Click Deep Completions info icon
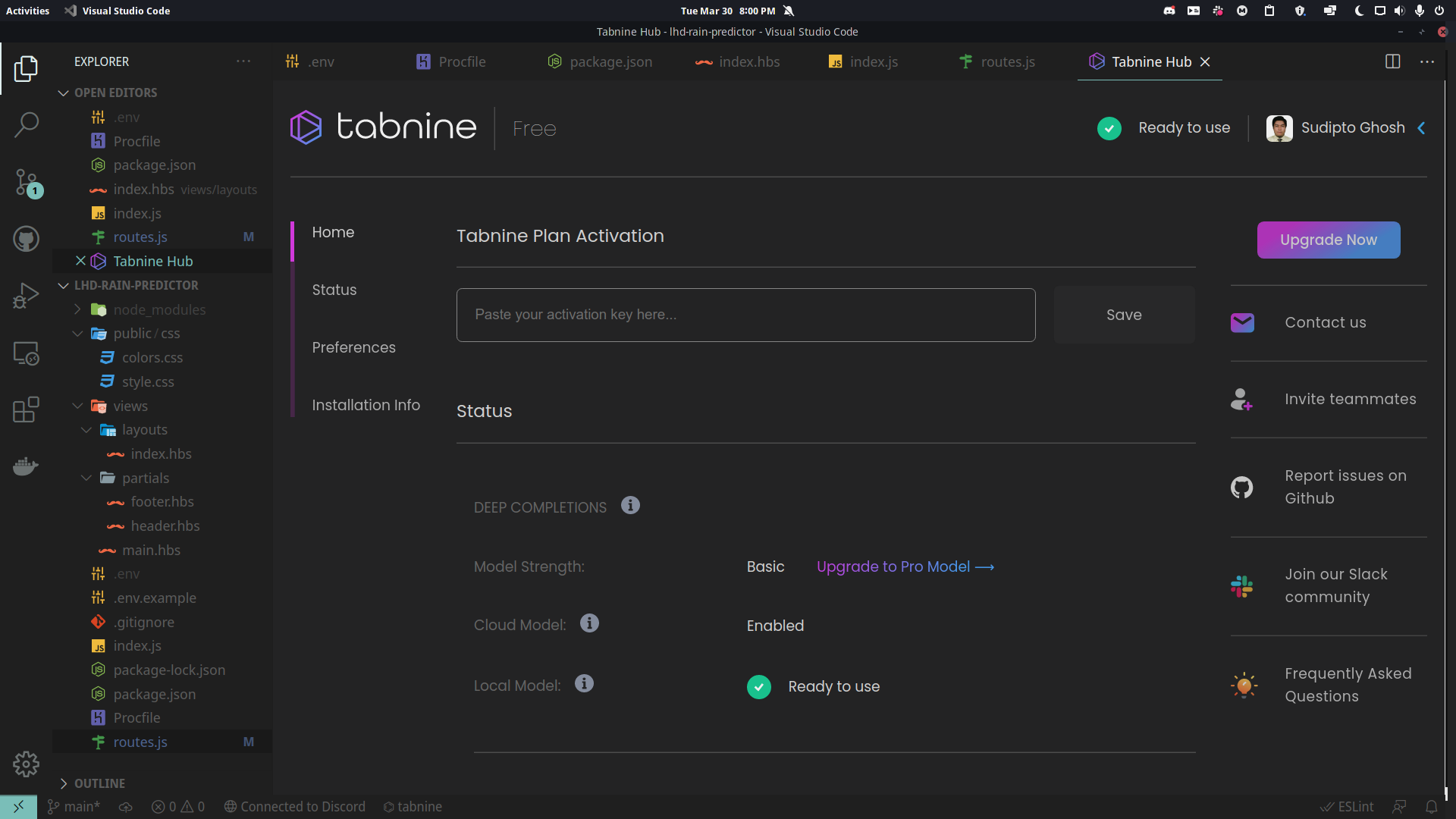This screenshot has width=1456, height=819. coord(630,506)
